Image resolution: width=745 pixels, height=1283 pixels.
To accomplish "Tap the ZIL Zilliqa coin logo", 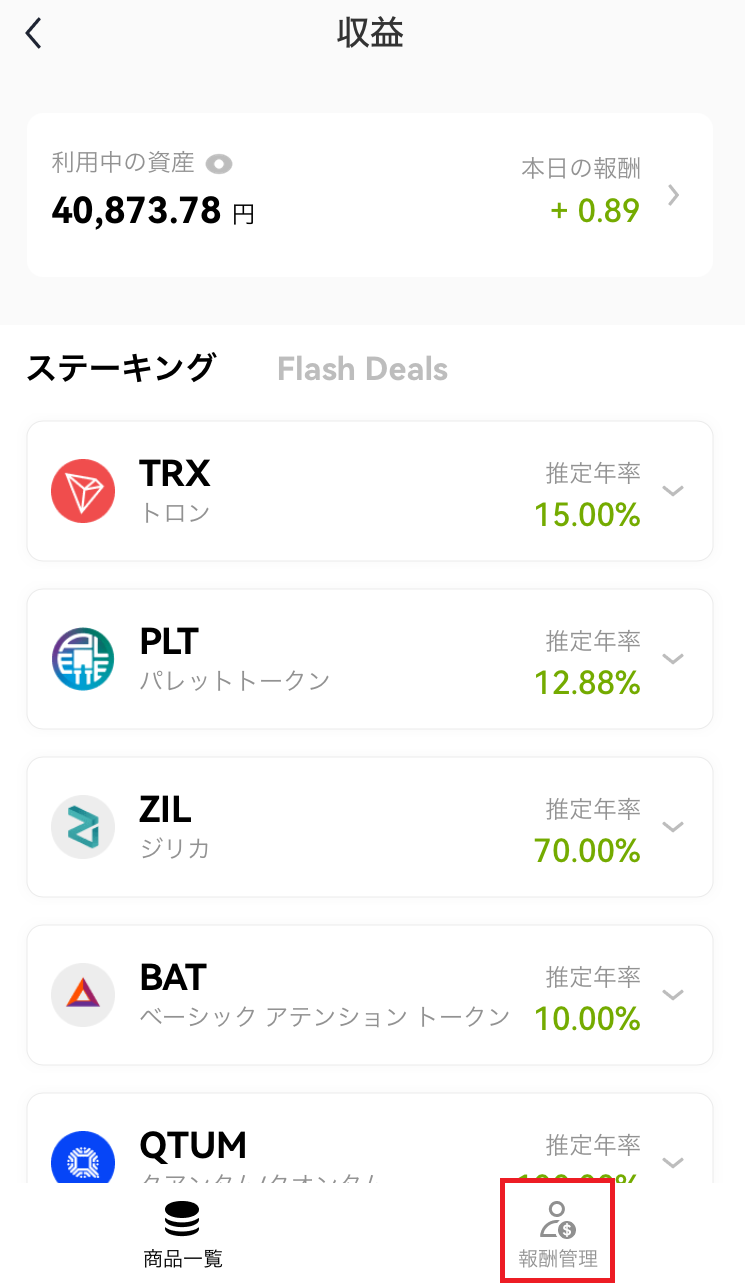I will point(83,826).
